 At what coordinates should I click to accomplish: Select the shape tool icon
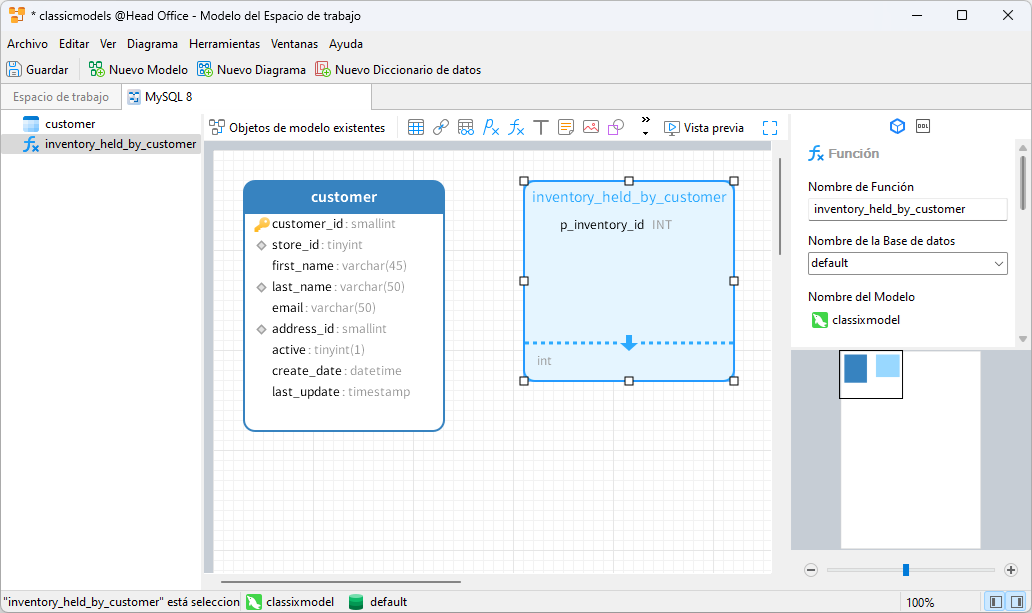coord(616,128)
